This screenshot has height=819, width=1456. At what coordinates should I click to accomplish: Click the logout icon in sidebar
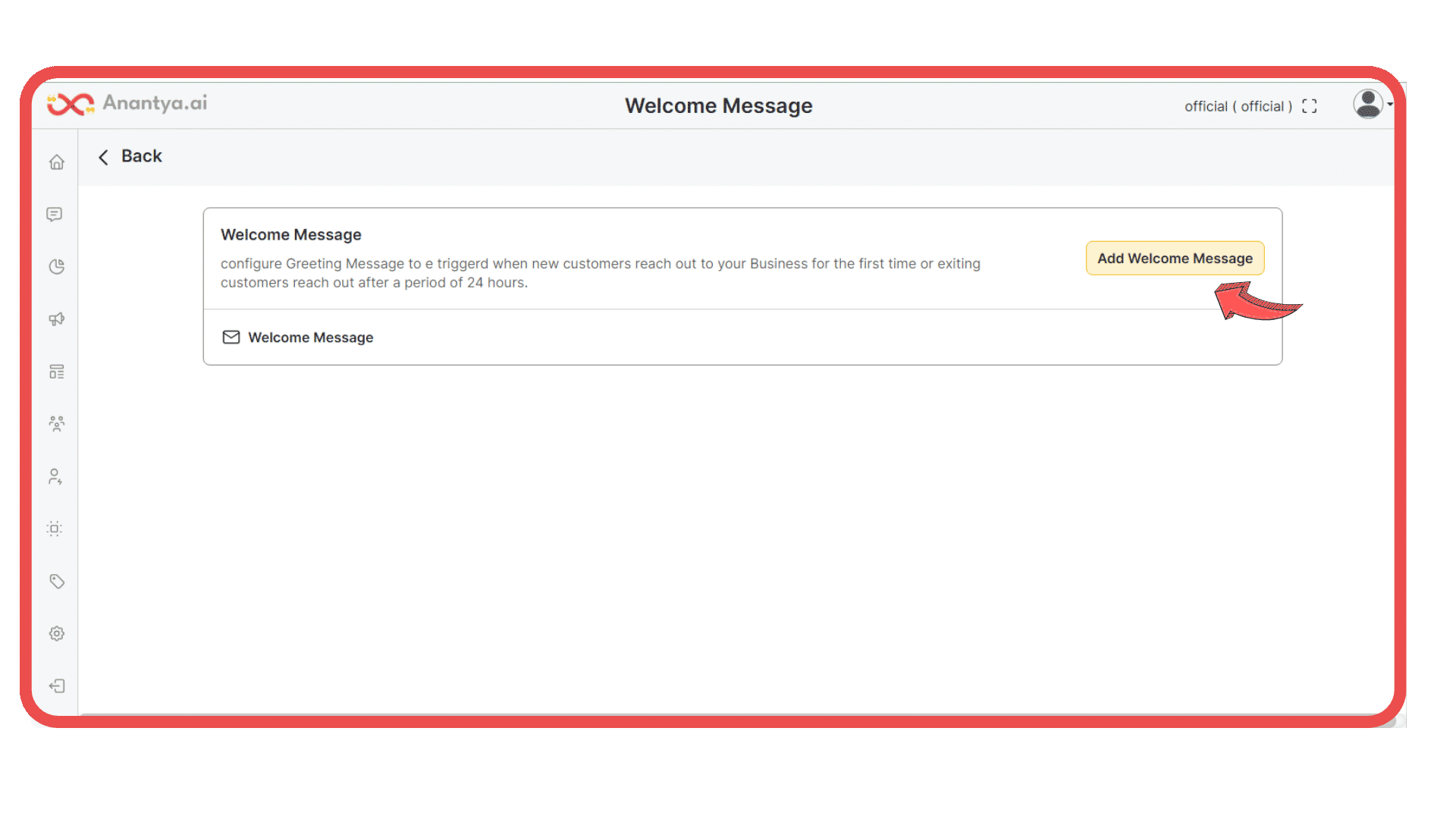click(57, 686)
